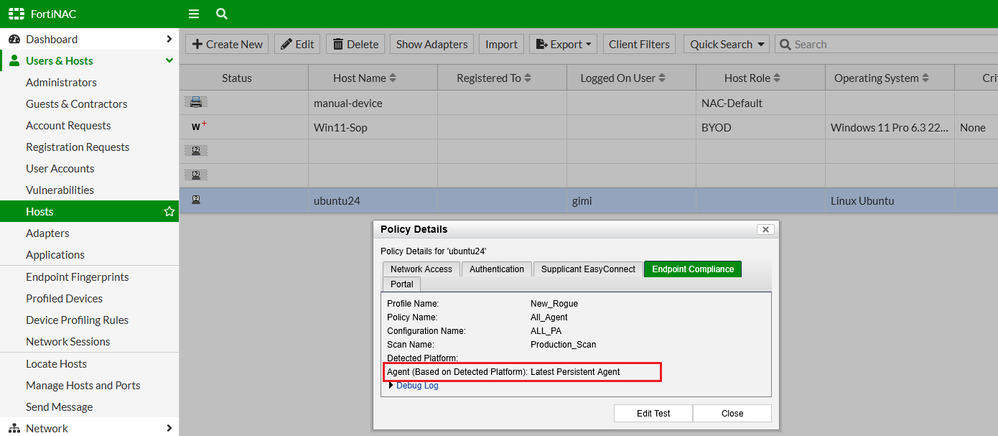Image resolution: width=998 pixels, height=436 pixels.
Task: Open the Supplicant EasyConnect tab
Action: tap(587, 269)
